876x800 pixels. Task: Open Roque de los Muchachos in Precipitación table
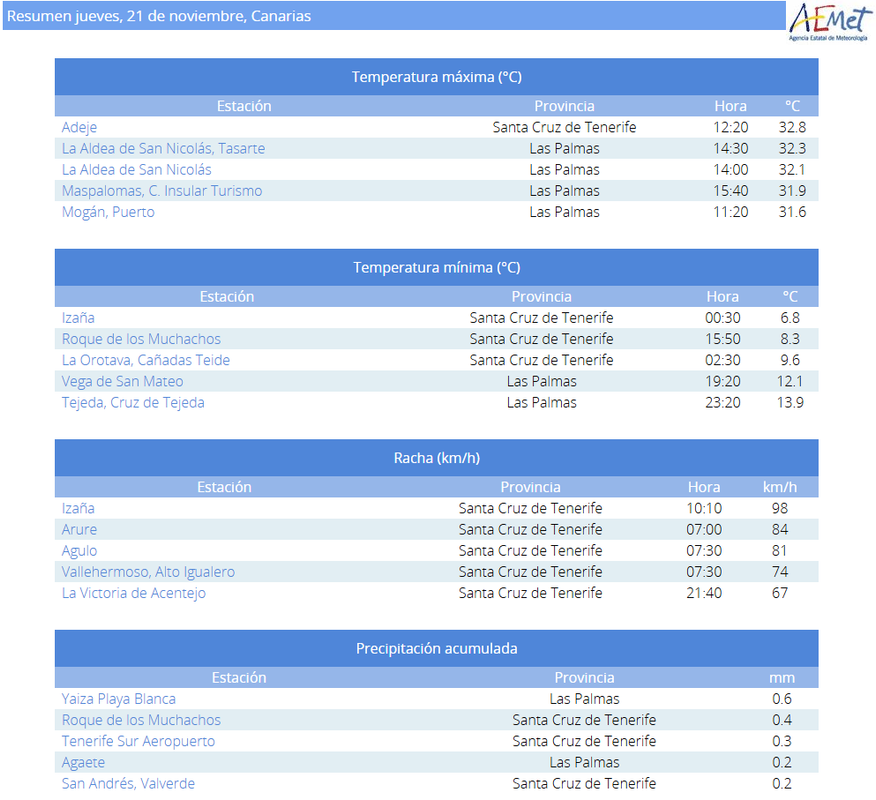pyautogui.click(x=141, y=720)
